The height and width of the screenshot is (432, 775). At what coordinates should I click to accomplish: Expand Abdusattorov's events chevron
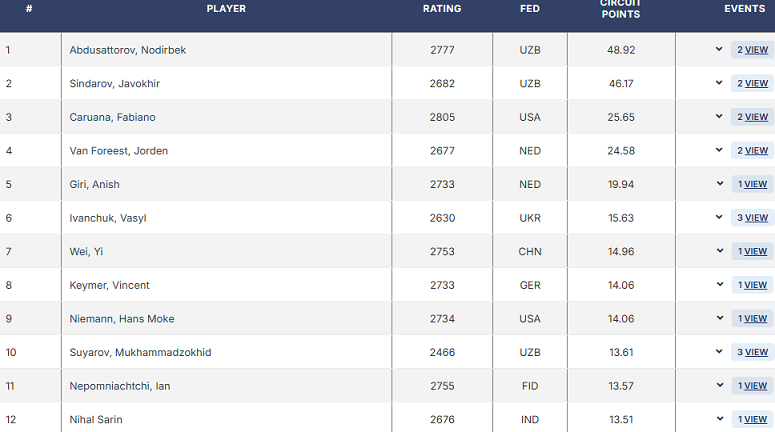[719, 49]
